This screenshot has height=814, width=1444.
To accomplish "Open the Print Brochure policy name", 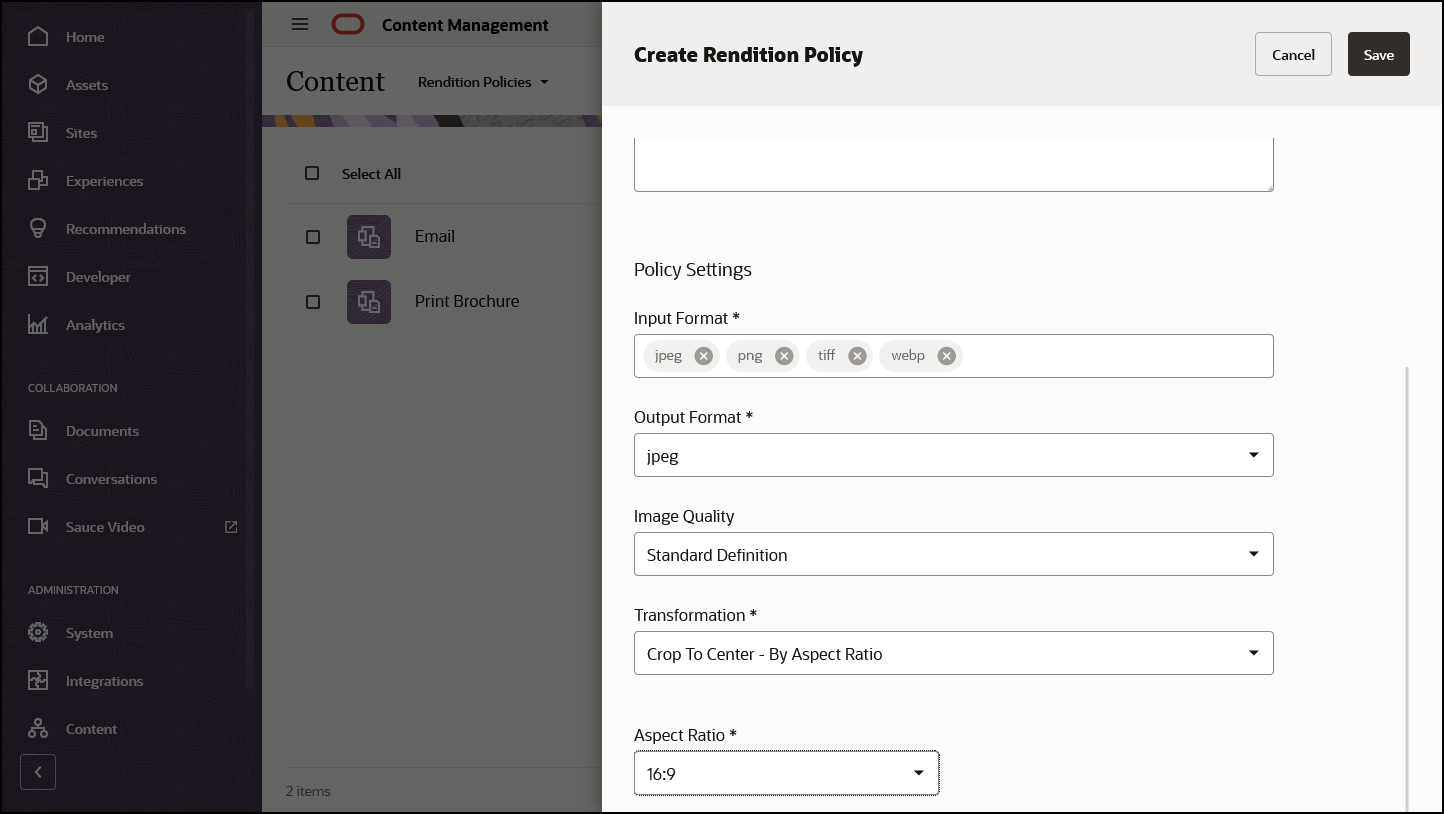I will pyautogui.click(x=467, y=302).
